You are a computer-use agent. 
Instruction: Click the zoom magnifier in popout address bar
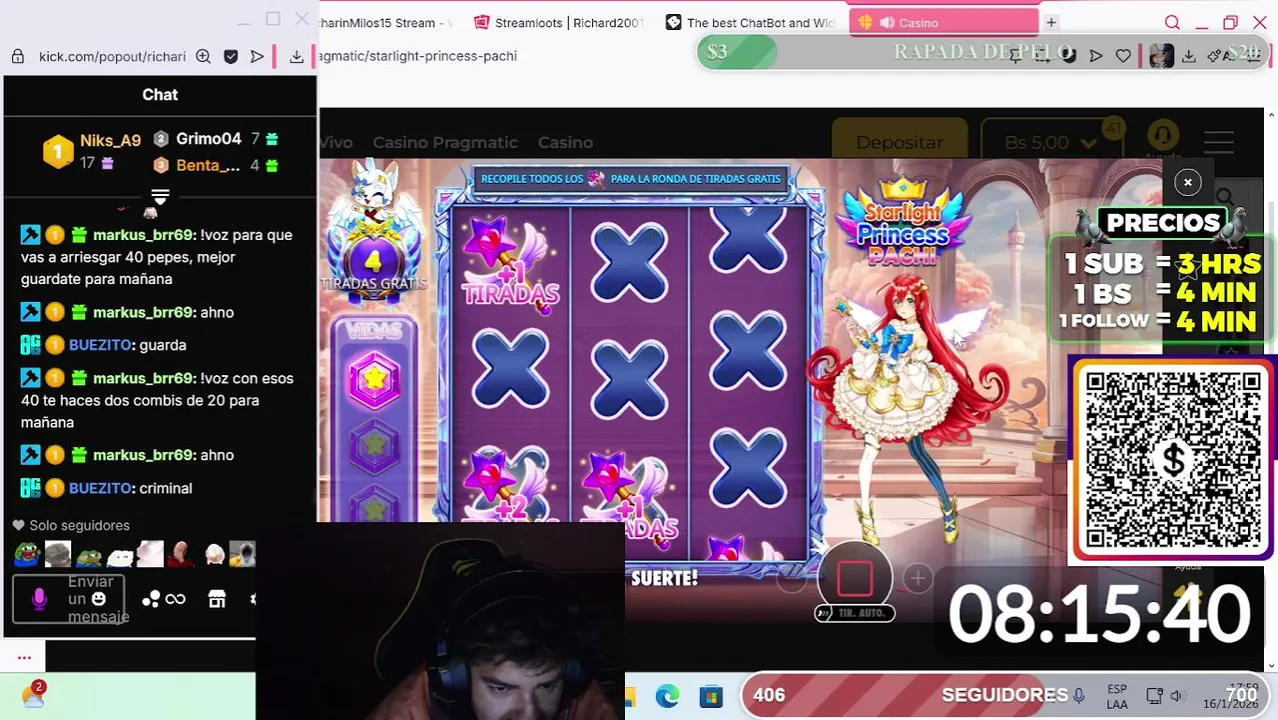[x=203, y=57]
